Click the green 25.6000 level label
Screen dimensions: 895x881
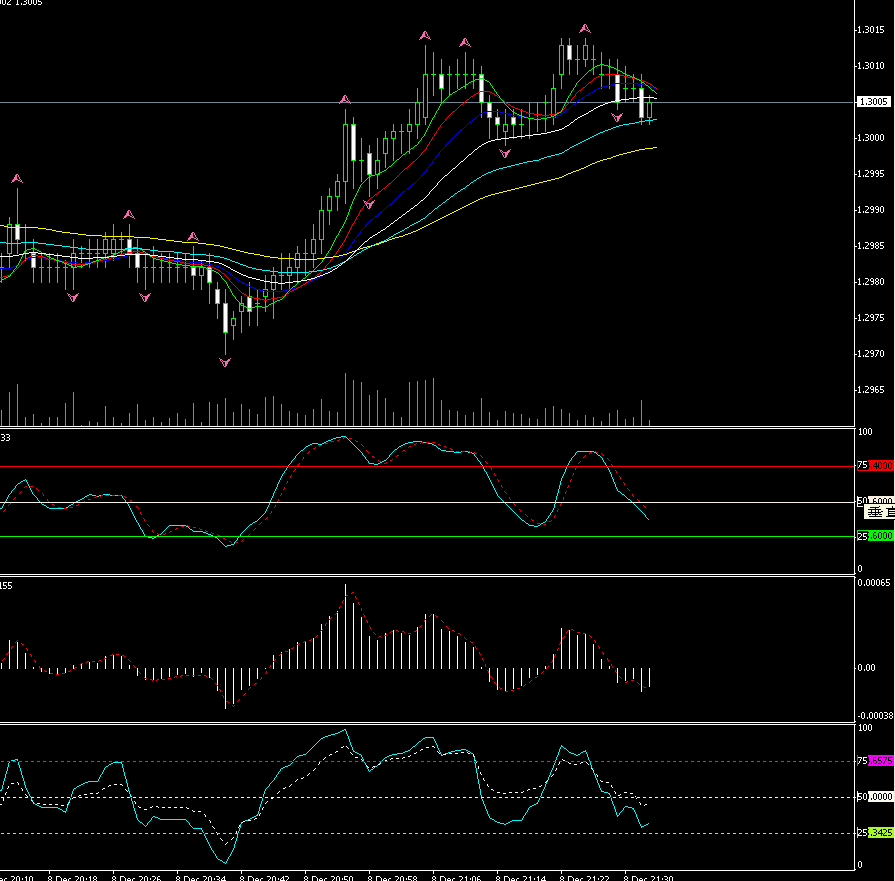880,536
